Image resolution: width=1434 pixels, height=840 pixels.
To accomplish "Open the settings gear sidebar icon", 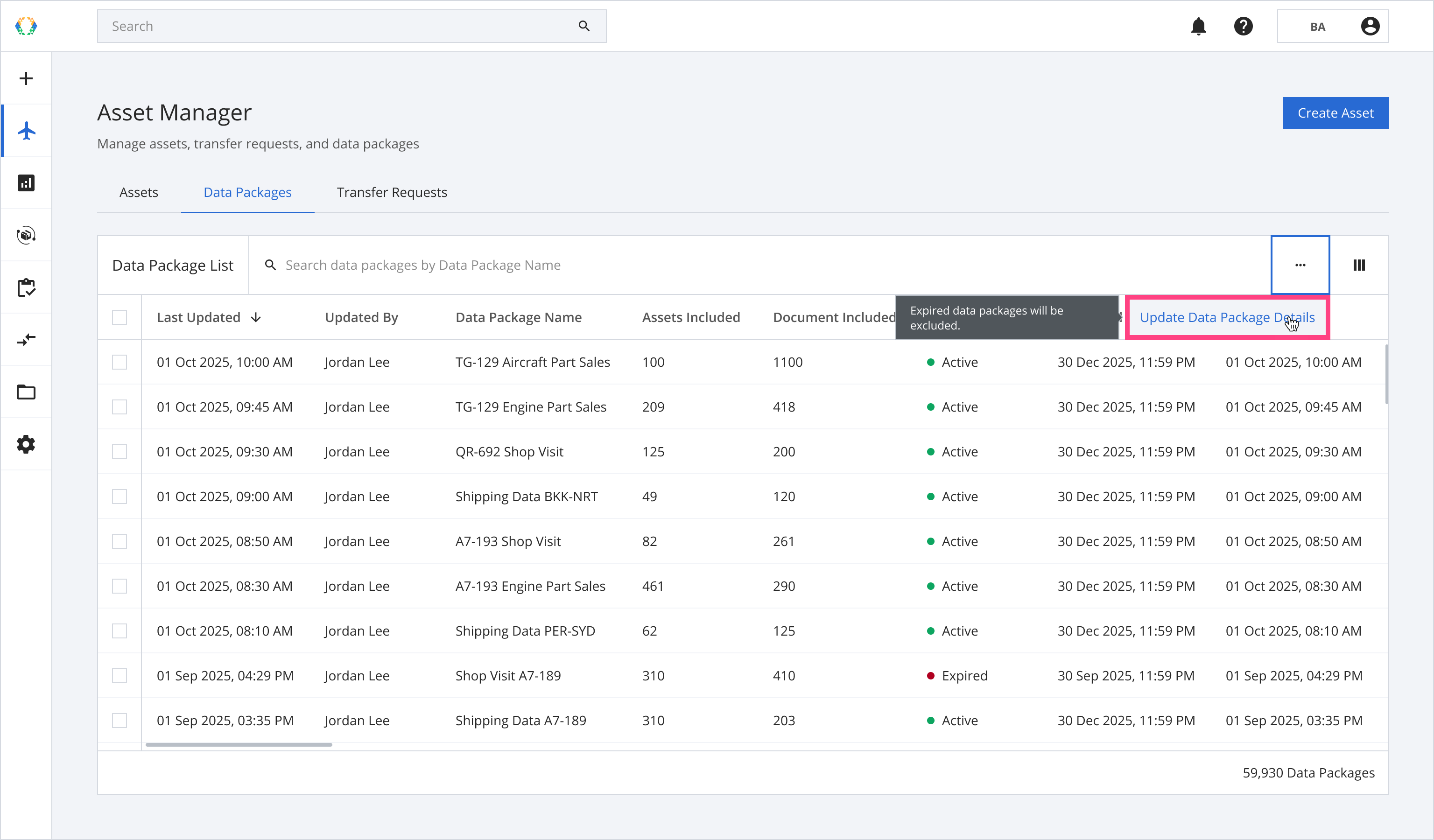I will [x=26, y=444].
